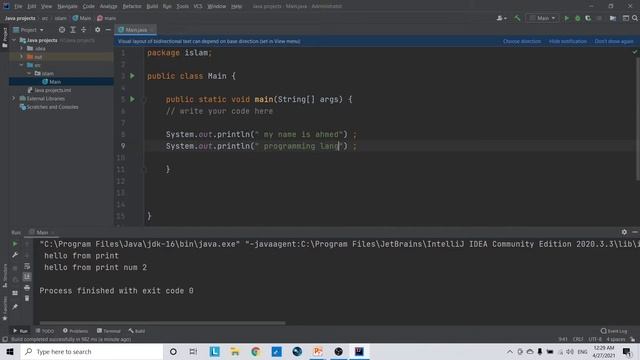Toggle the Structure side tool window stripe
This screenshot has height=360, width=640.
(x=4, y=276)
